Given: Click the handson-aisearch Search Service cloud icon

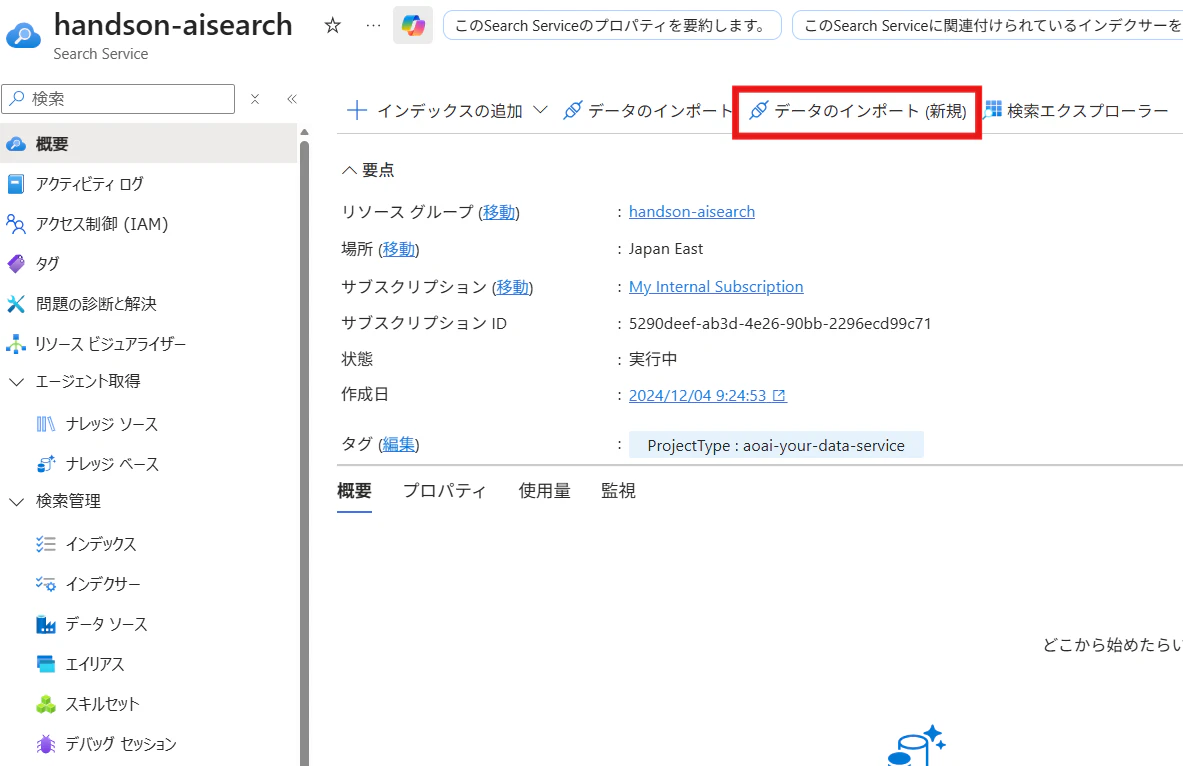Looking at the screenshot, I should (x=23, y=35).
